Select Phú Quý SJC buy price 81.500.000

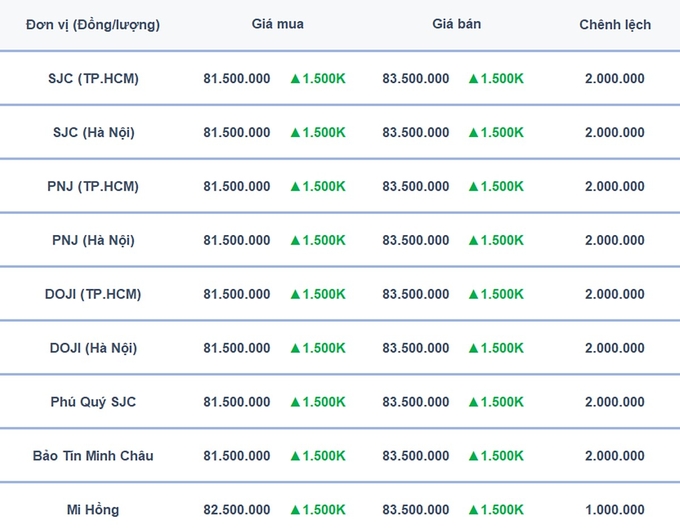coord(237,402)
